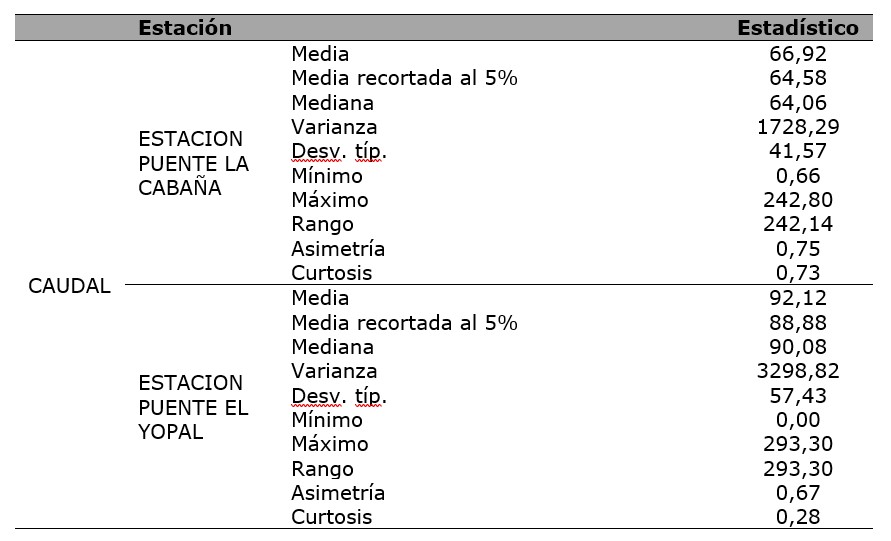Viewport: 891px width, 541px height.
Task: Click the Curtosis value 0,73
Action: click(x=798, y=273)
